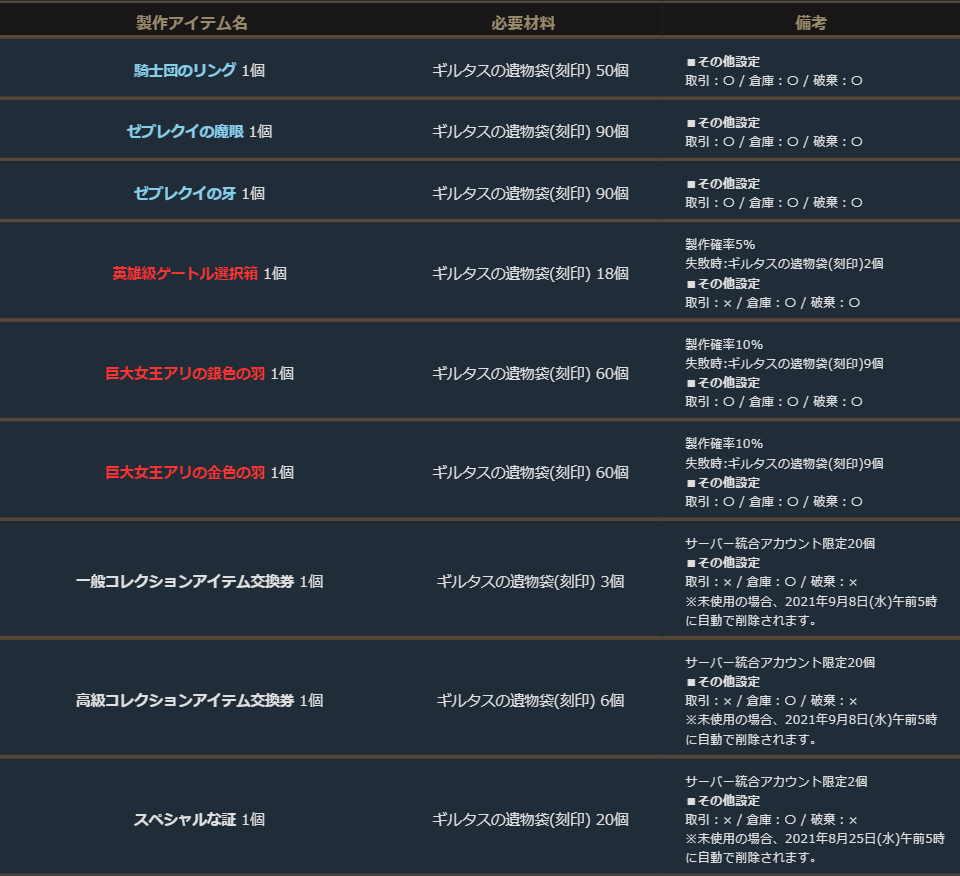Screen dimensions: 960x876
Task: Open the ゼブレクイの魔眼 item link
Action: point(185,131)
